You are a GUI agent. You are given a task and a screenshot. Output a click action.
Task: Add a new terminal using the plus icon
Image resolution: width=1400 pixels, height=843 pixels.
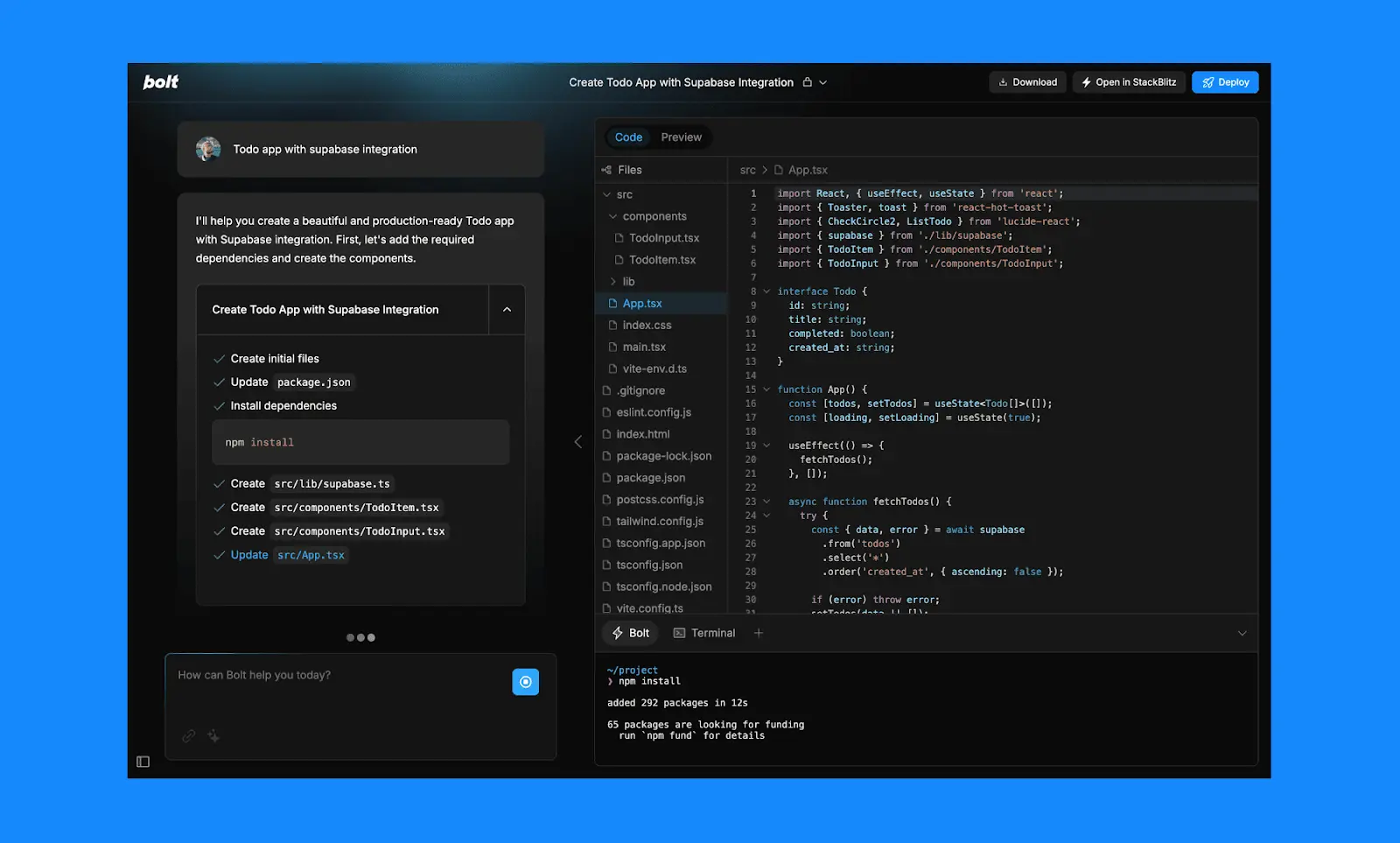coord(758,632)
